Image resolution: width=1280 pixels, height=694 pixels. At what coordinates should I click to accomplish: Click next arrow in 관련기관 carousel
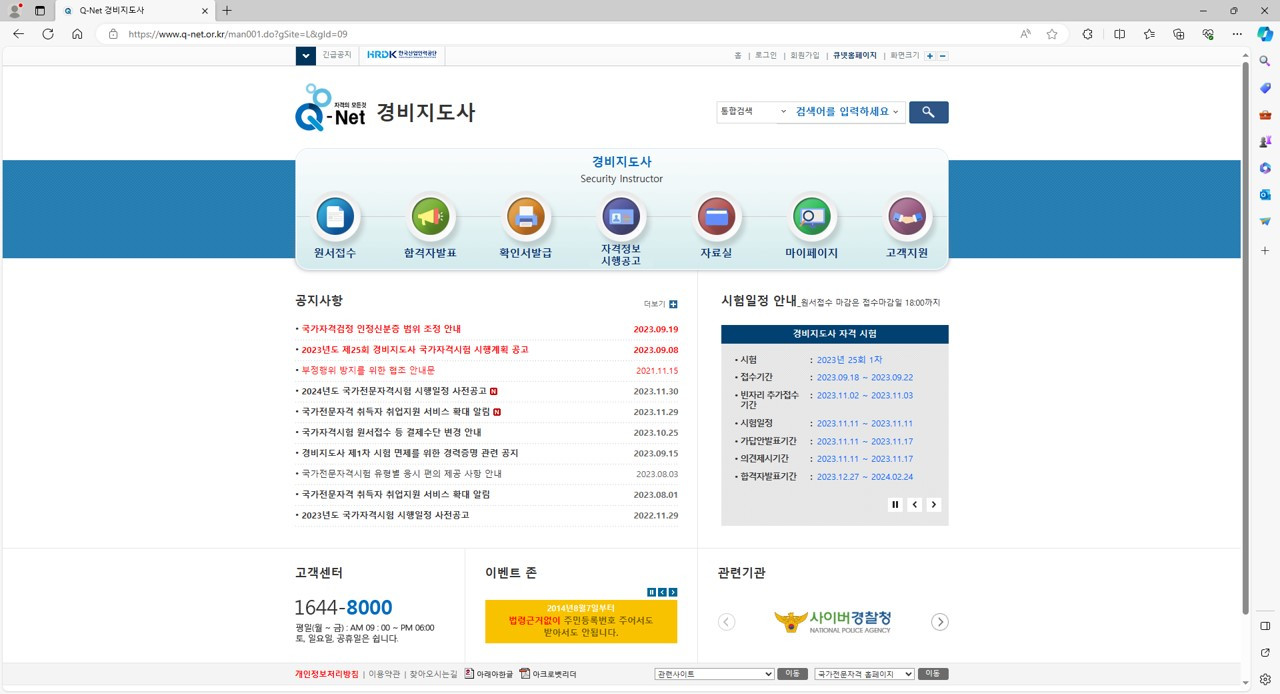tap(939, 621)
